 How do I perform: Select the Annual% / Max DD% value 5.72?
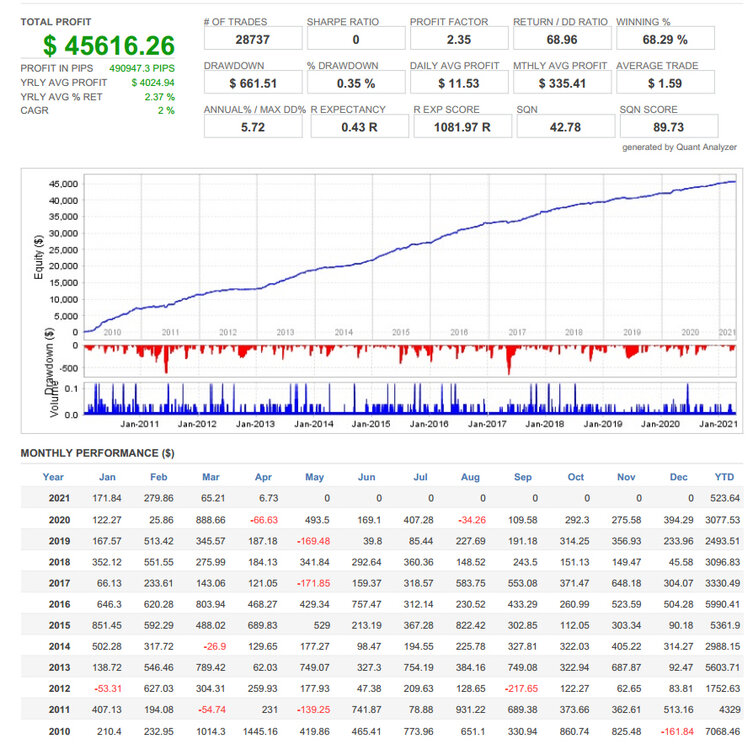click(x=253, y=127)
